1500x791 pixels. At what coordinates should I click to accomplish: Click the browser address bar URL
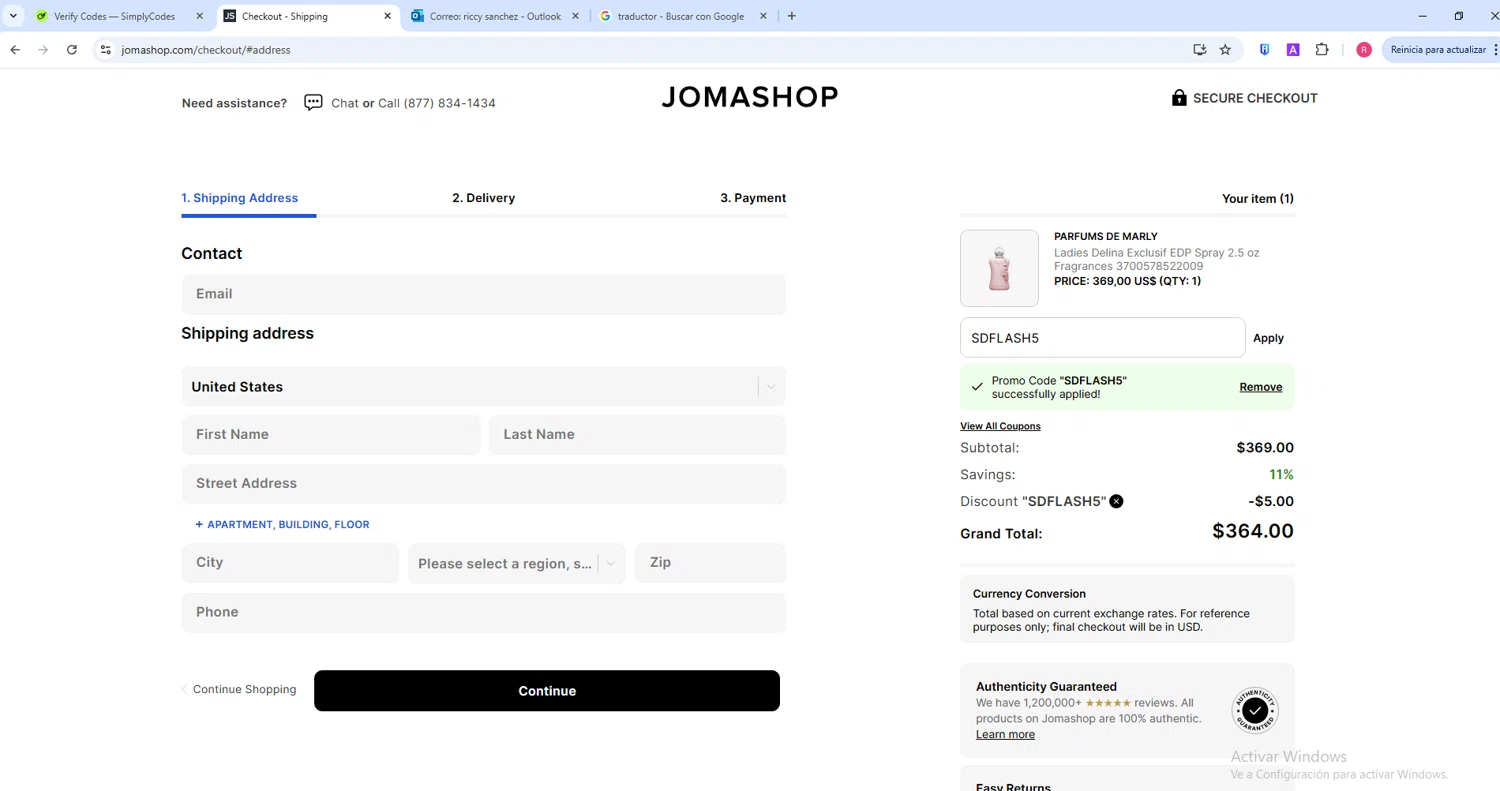coord(206,49)
